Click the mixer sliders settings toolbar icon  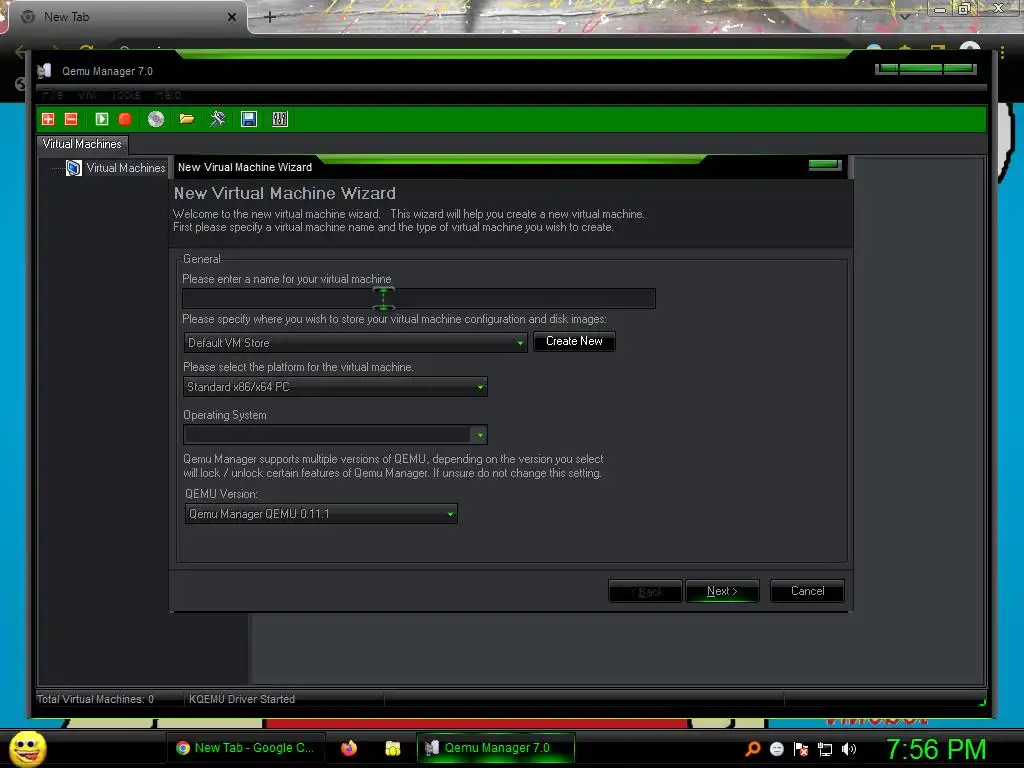(x=280, y=119)
